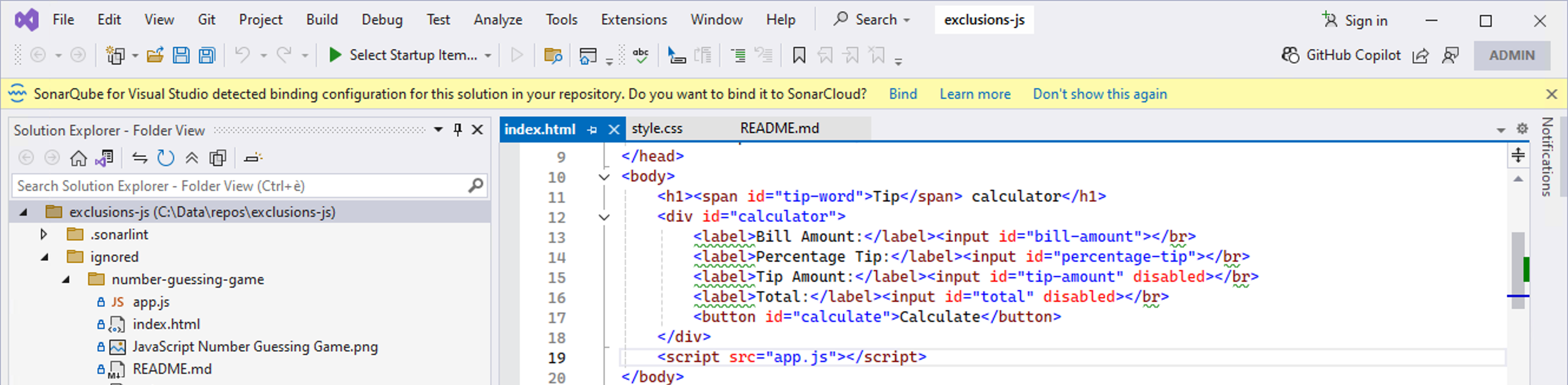The image size is (1568, 385).
Task: Click Show All Files icon
Action: pos(217,158)
